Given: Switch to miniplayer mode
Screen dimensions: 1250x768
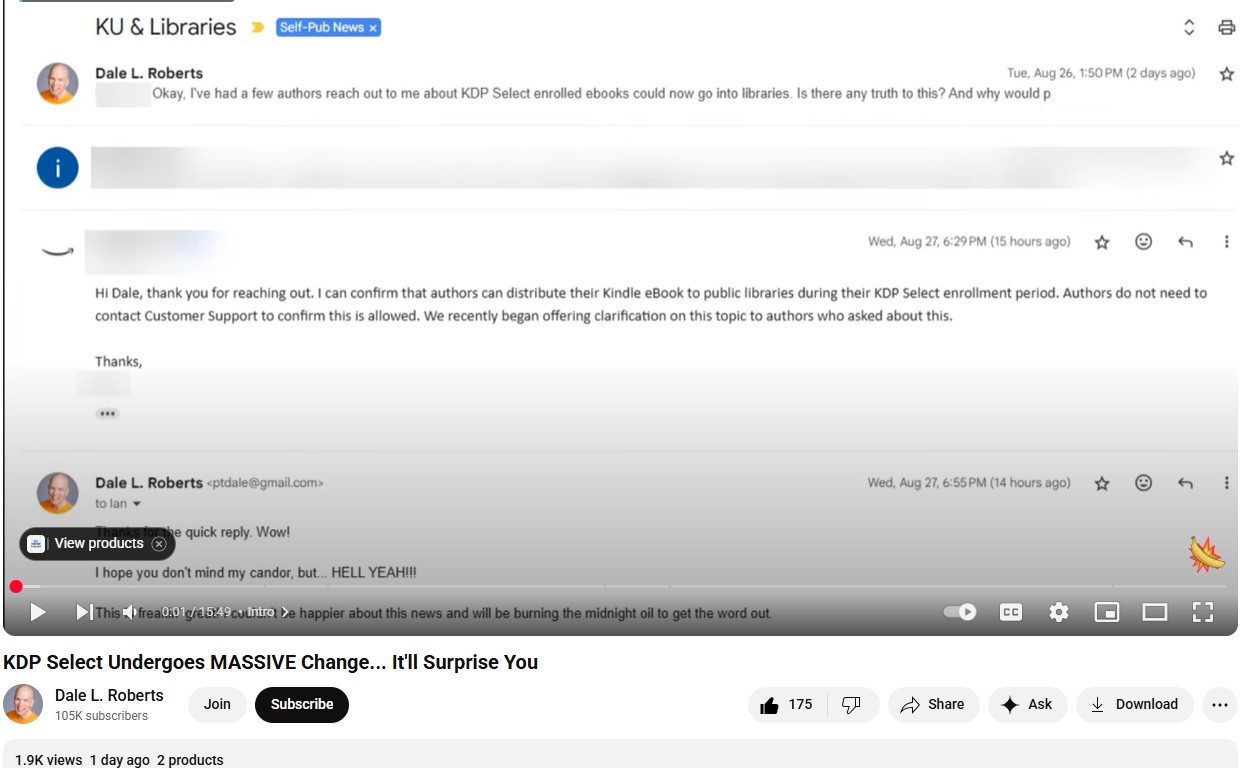Looking at the screenshot, I should 1107,612.
